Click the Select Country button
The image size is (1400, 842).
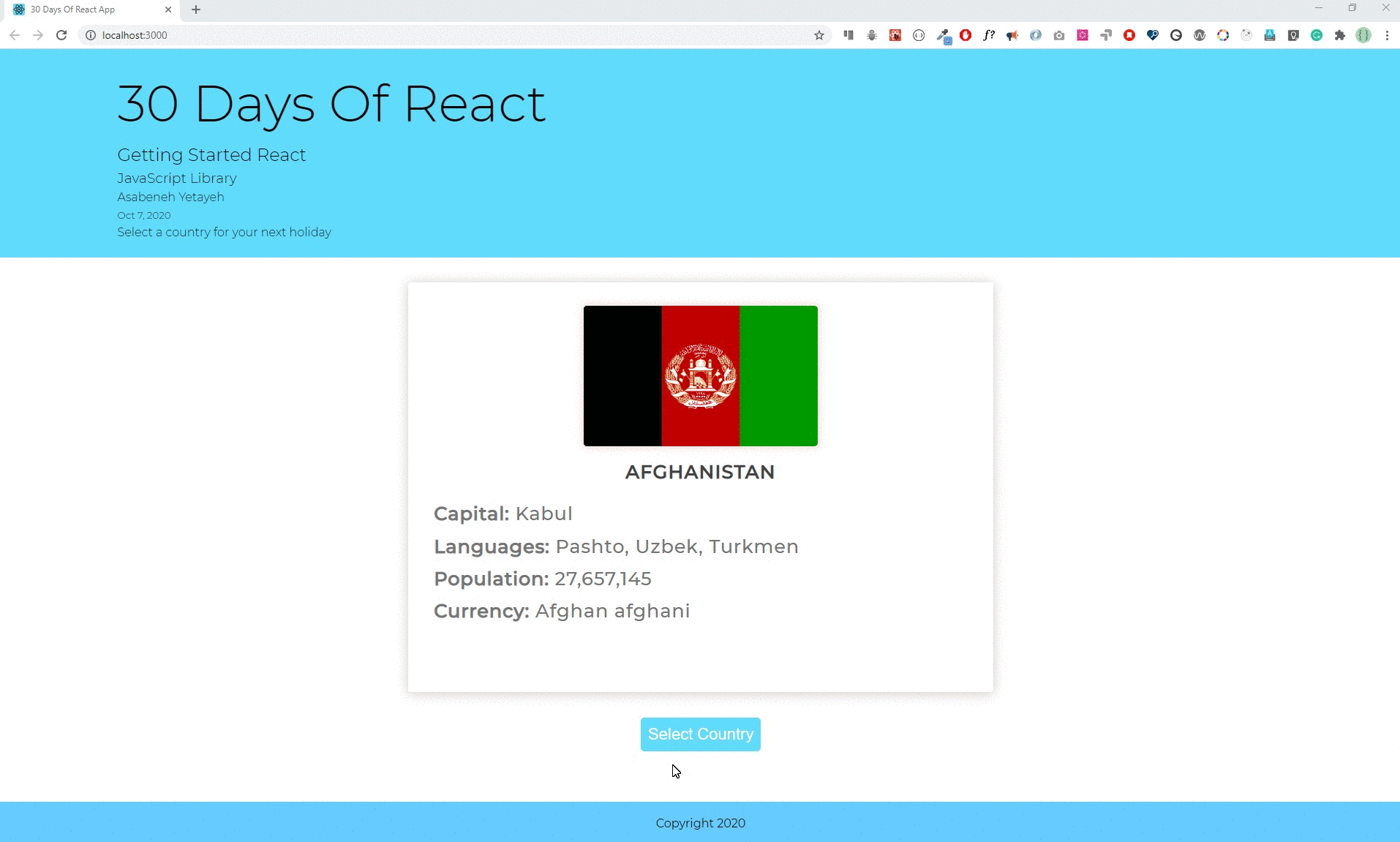click(x=700, y=734)
